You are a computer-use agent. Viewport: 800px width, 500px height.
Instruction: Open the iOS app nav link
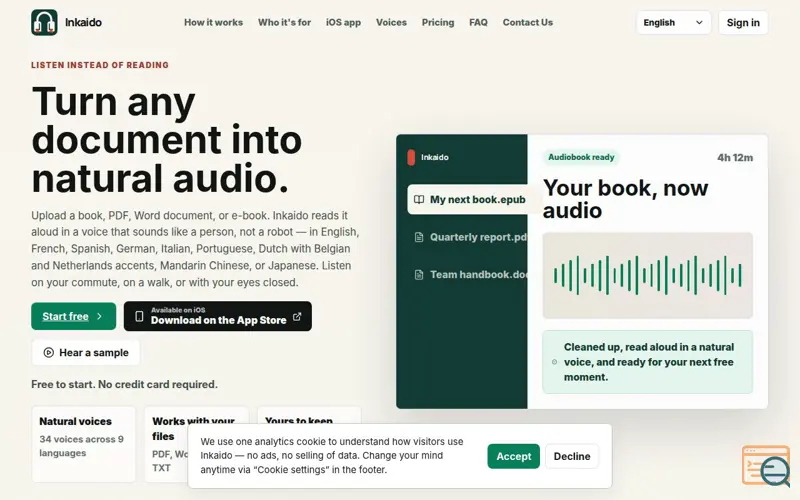click(343, 22)
